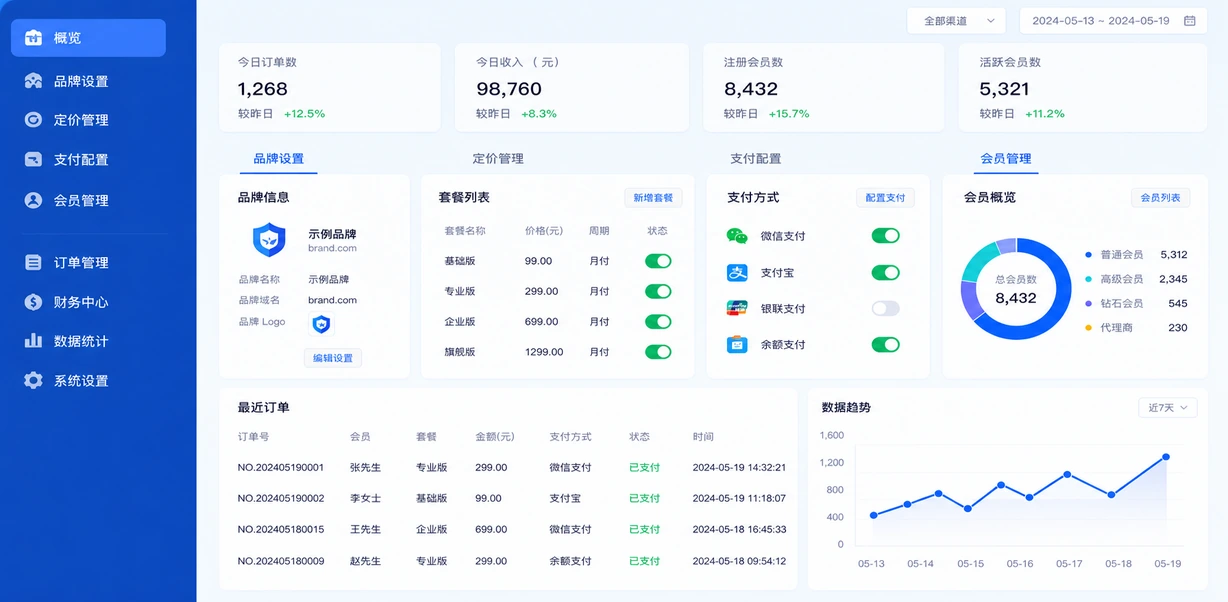
Task: Disable the 旗舰版 plan status switch
Action: [658, 352]
